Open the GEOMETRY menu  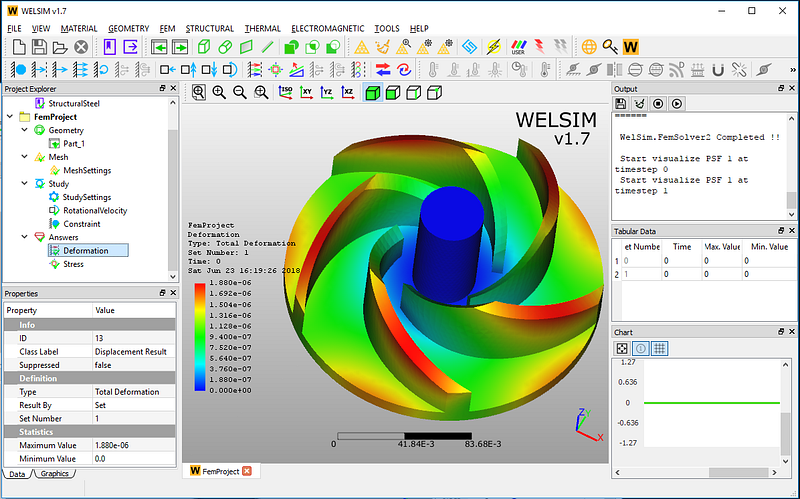[x=129, y=29]
